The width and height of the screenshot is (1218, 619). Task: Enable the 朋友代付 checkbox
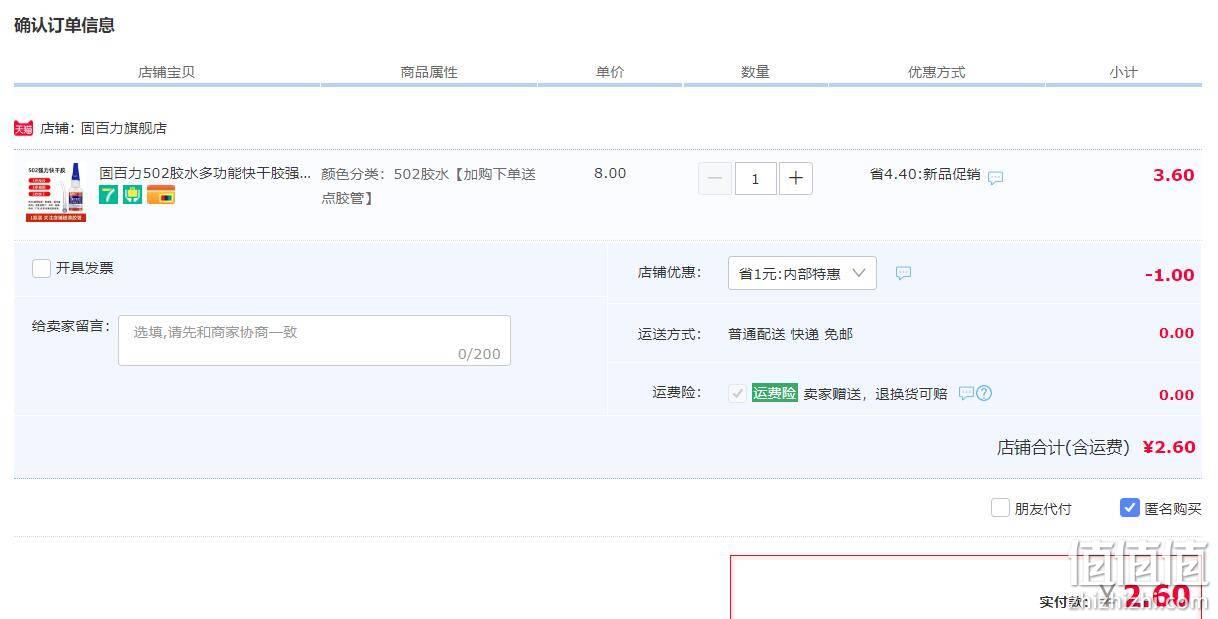pos(1000,508)
